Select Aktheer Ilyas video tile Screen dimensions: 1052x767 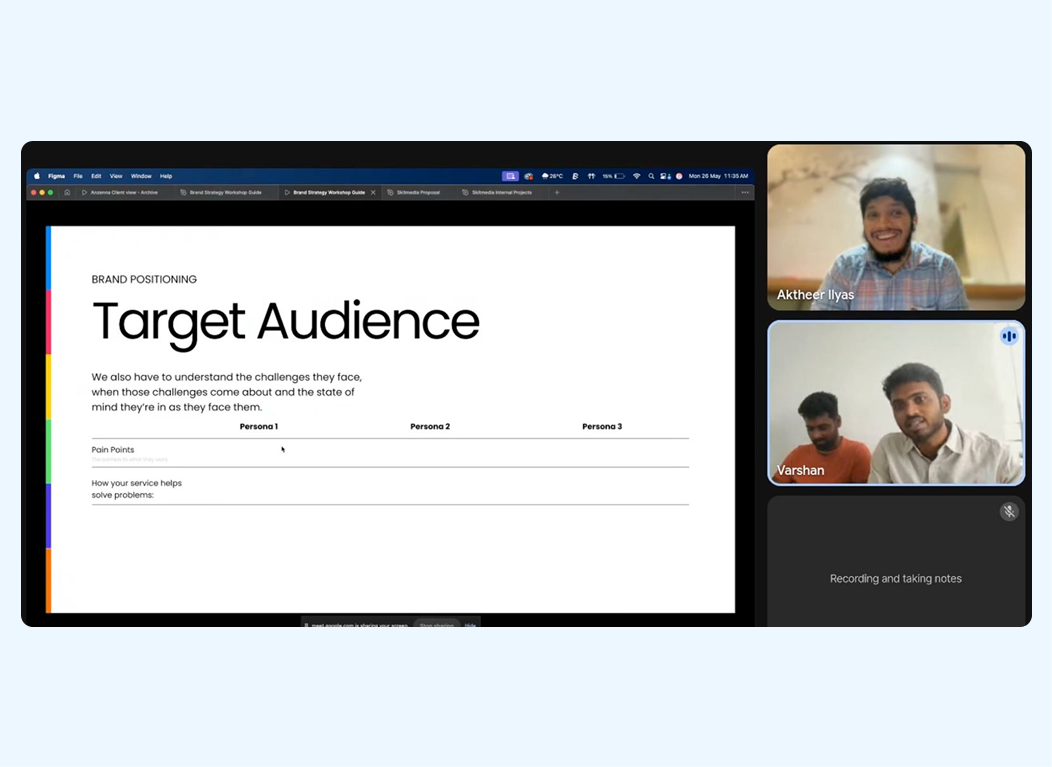[896, 227]
